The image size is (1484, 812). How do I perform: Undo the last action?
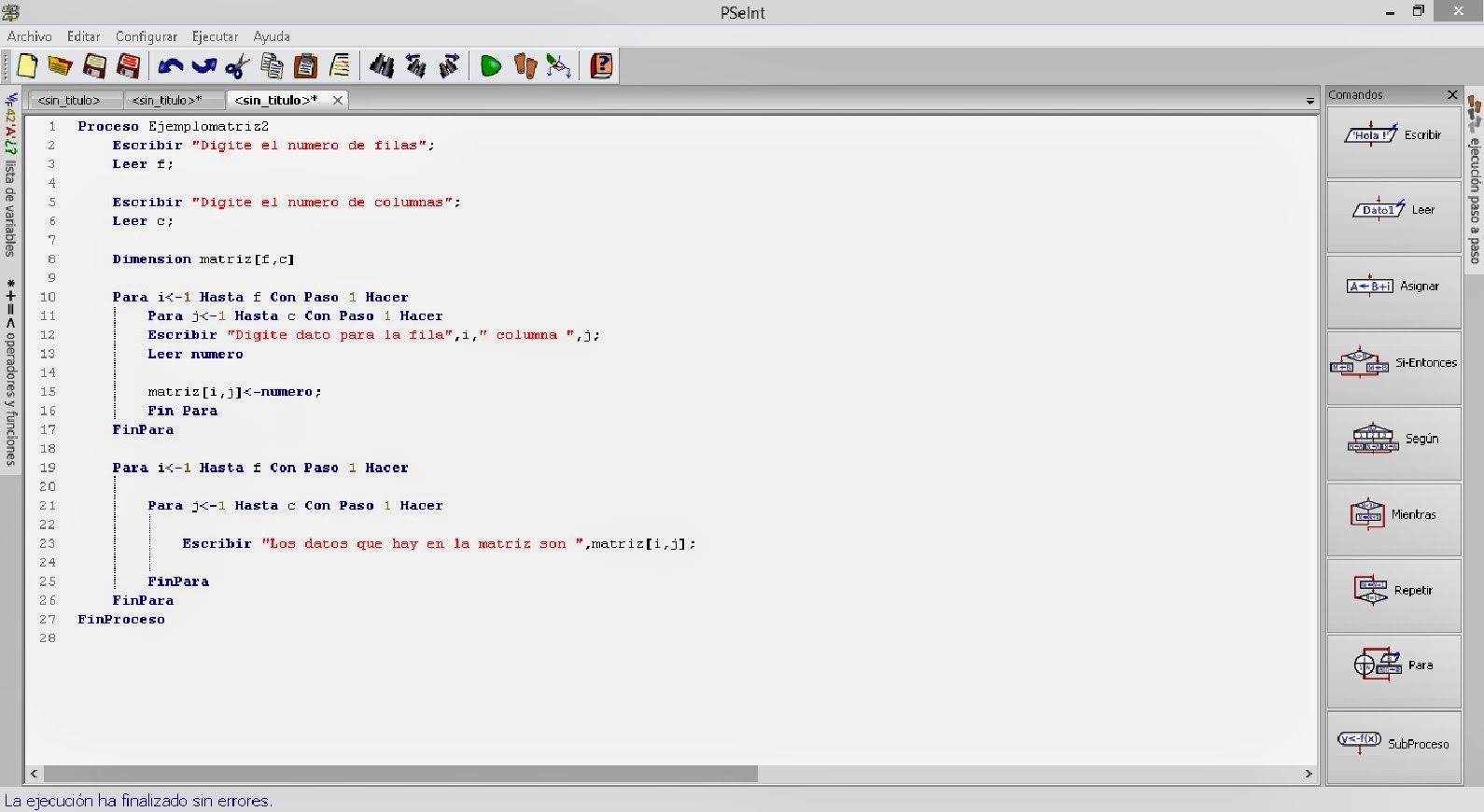pos(170,66)
